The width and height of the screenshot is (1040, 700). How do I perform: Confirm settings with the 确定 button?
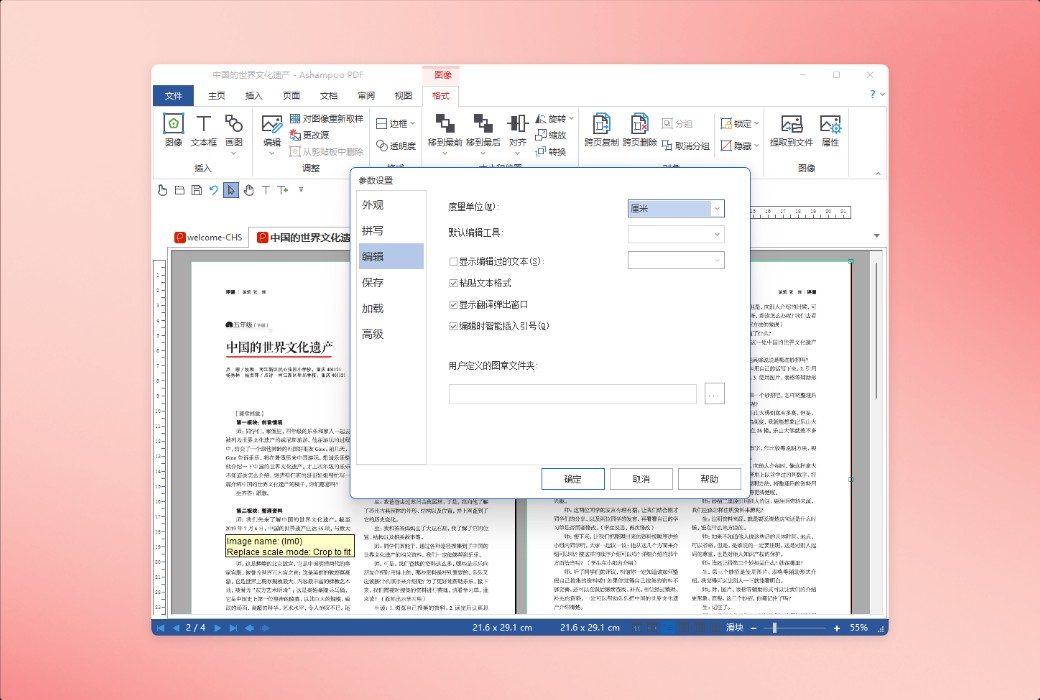(571, 478)
